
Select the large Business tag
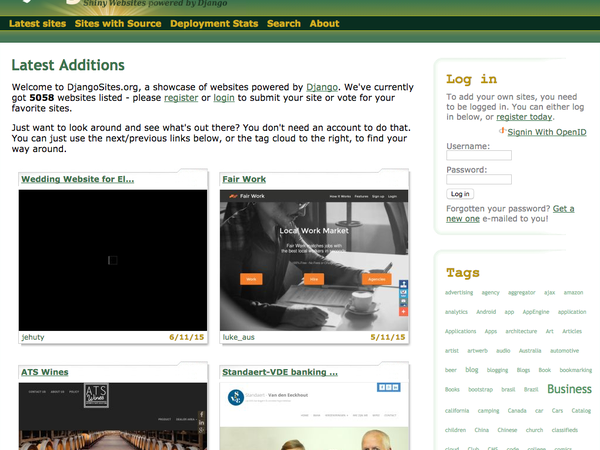(x=569, y=389)
